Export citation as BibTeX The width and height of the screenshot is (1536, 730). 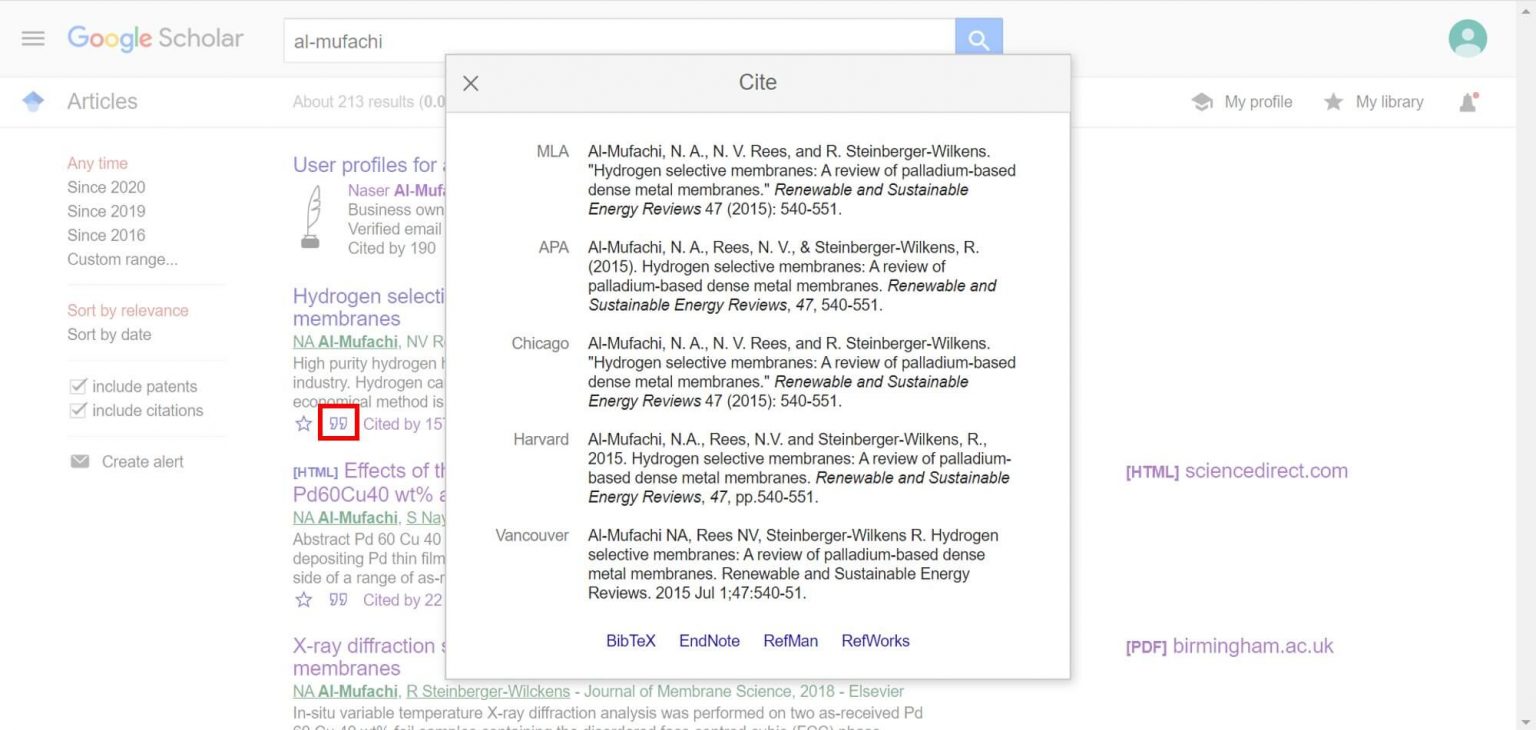point(630,641)
